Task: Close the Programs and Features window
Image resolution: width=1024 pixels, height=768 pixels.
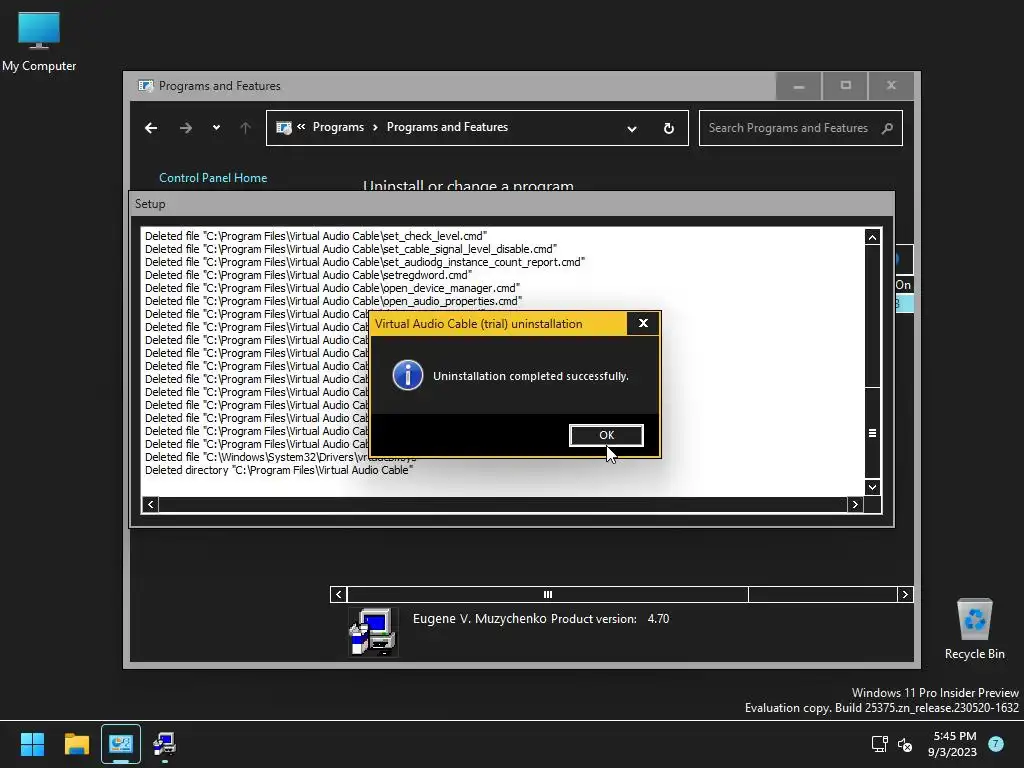Action: tap(891, 86)
